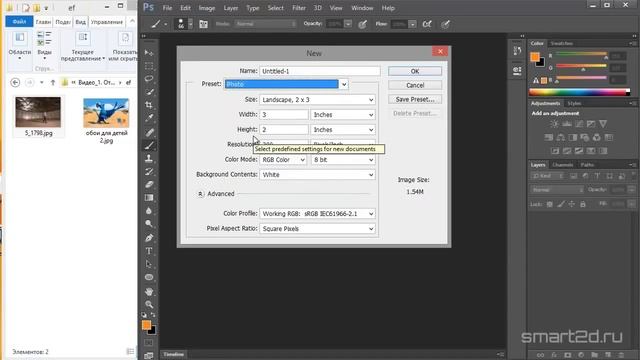Screen dimensions: 640x360
Task: Select the Brush tool in the toolbar
Action: pyautogui.click(x=149, y=145)
